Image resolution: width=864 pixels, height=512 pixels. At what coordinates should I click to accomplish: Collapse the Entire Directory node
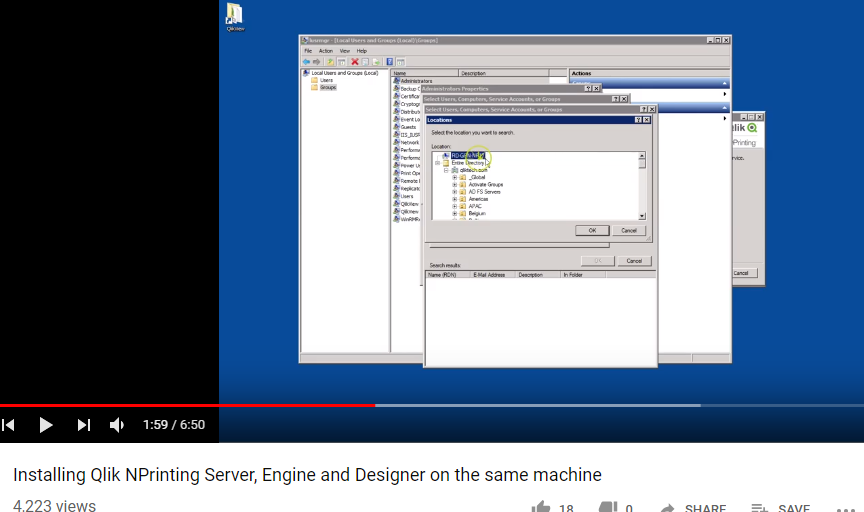(438, 163)
